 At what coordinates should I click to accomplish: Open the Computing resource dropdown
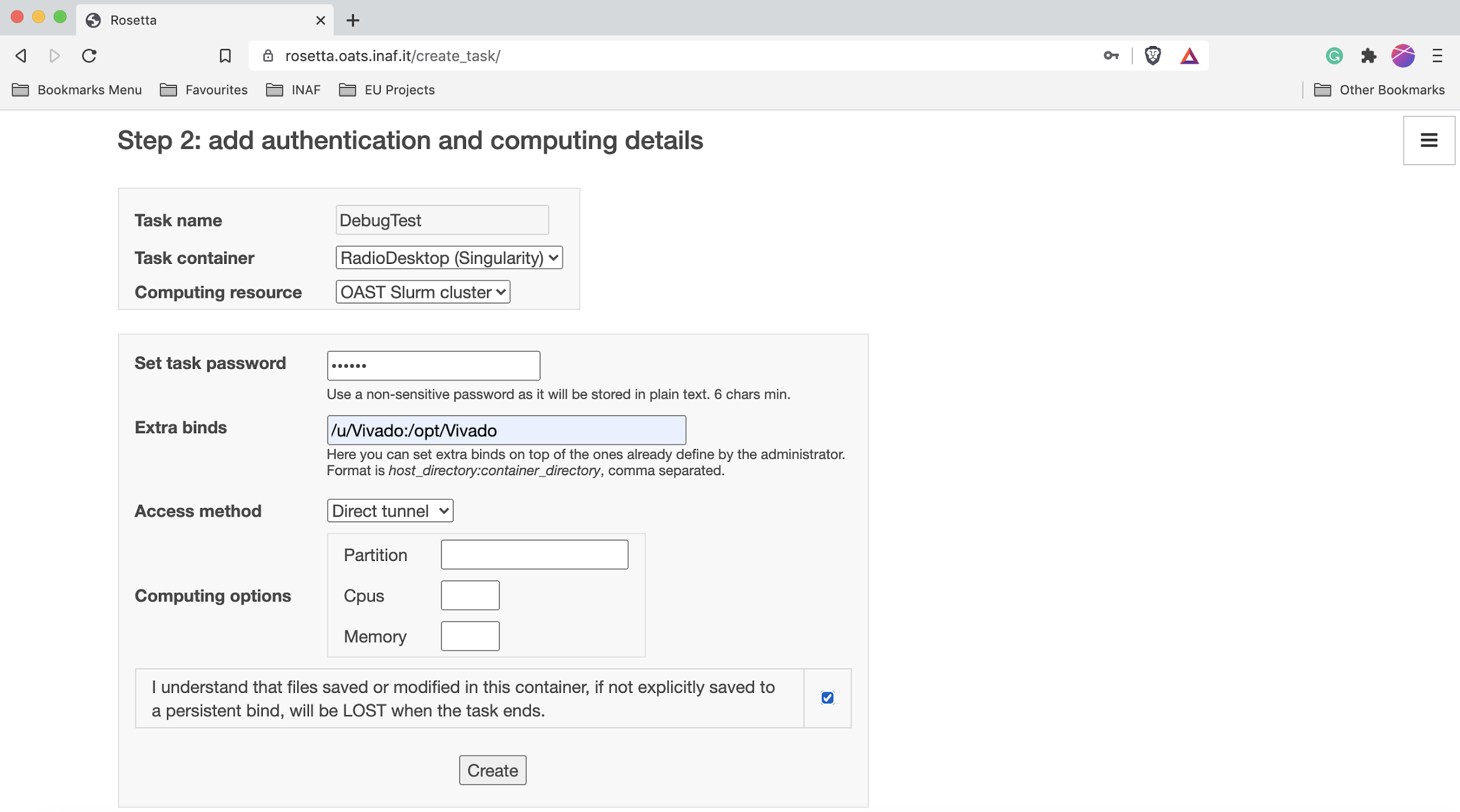coord(422,292)
